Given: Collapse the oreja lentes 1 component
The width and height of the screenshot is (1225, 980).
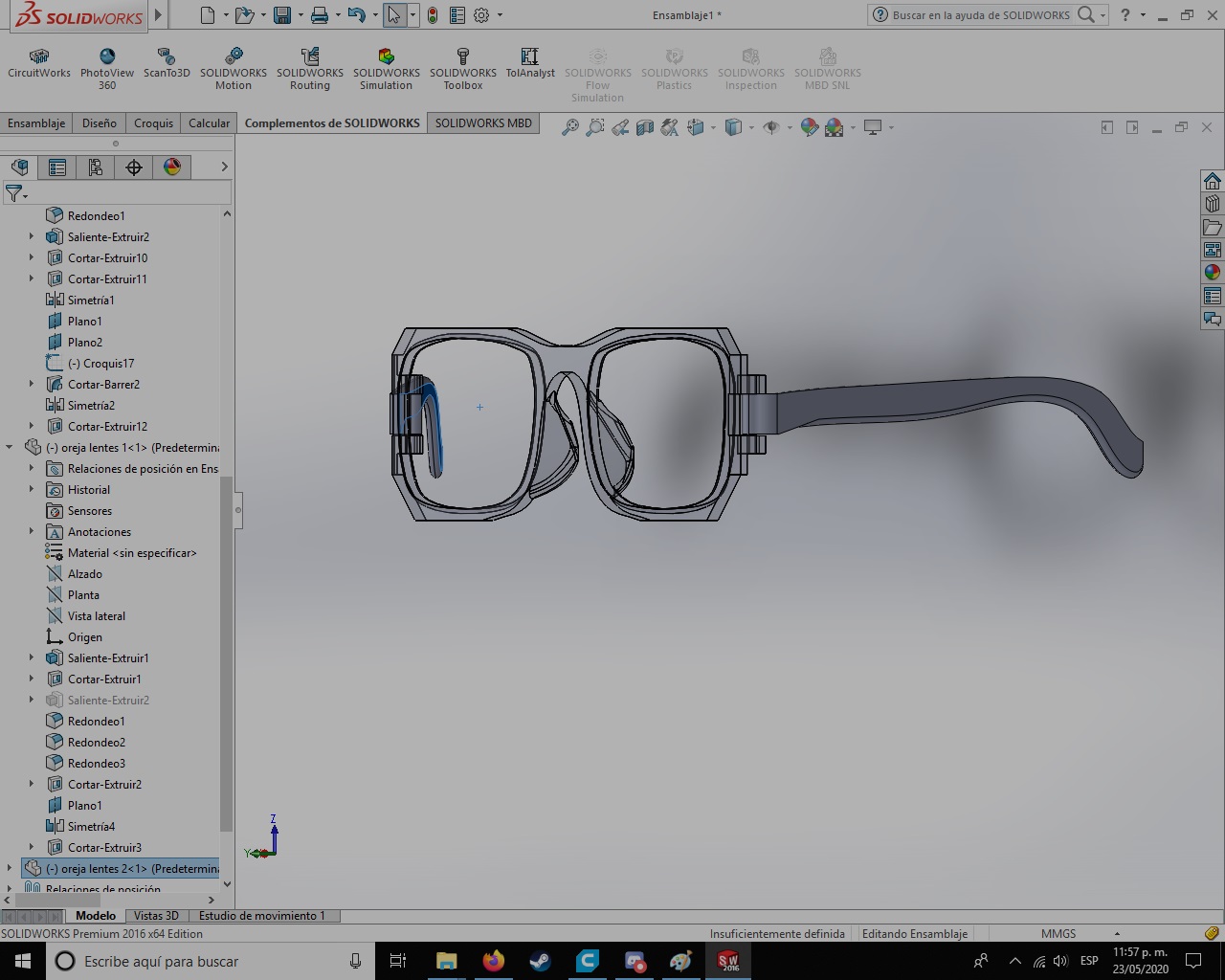Looking at the screenshot, I should click(x=10, y=448).
